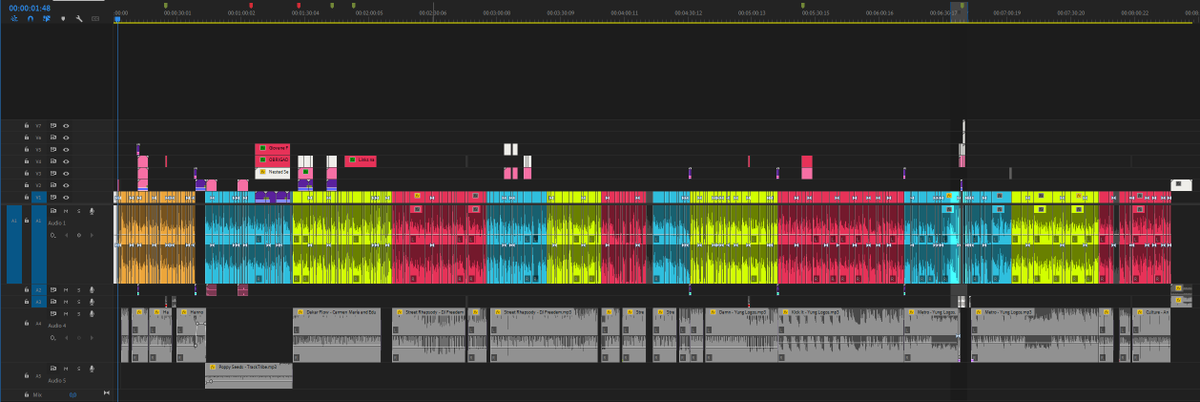The height and width of the screenshot is (402, 1200).
Task: Toggle V2 track targeting label
Action: pyautogui.click(x=38, y=185)
